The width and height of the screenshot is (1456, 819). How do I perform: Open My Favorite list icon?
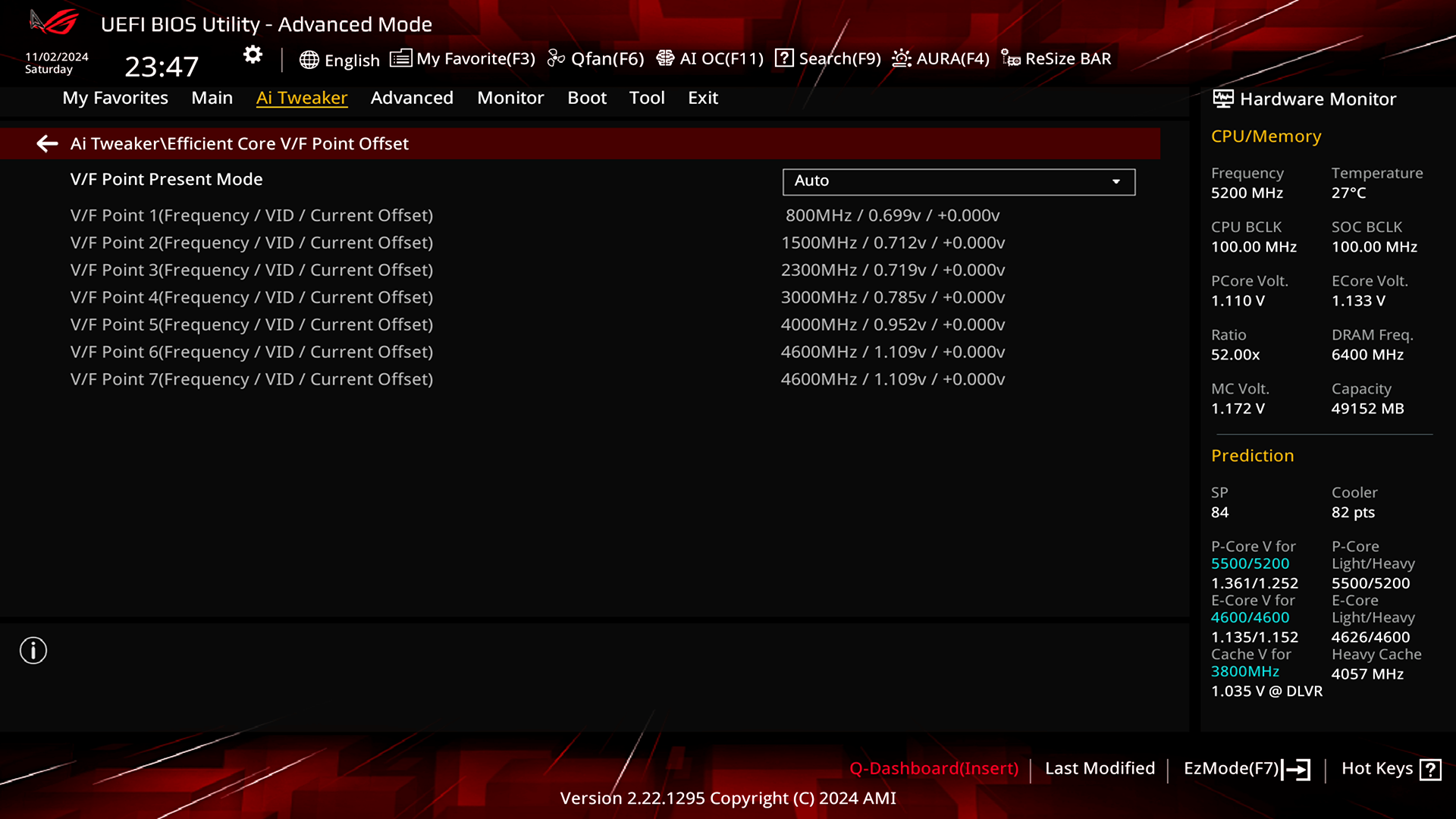pyautogui.click(x=400, y=58)
